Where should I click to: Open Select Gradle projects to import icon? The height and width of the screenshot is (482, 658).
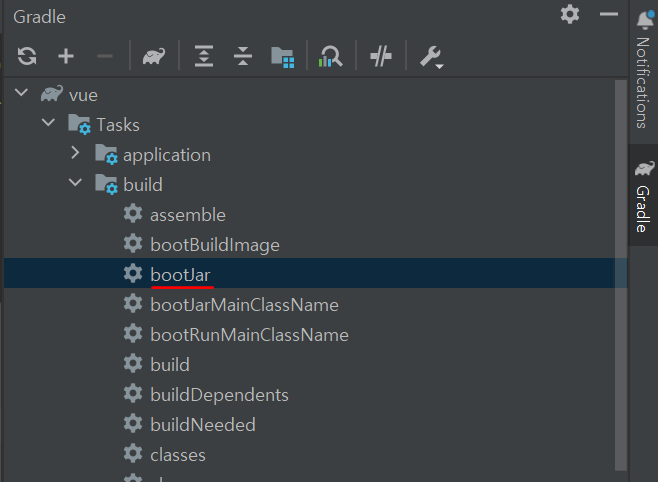point(282,57)
